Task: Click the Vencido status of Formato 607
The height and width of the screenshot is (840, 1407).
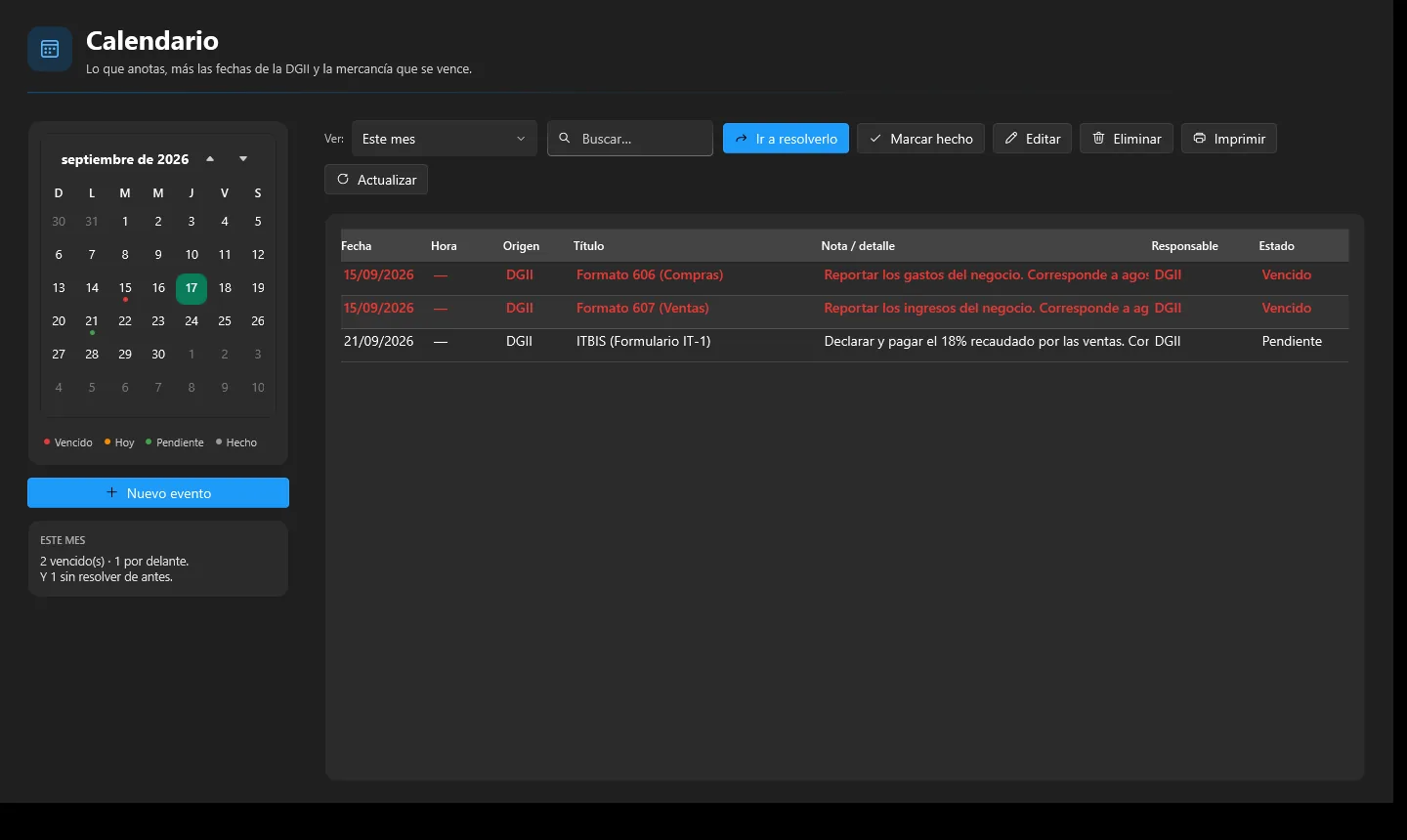Action: coord(1286,309)
